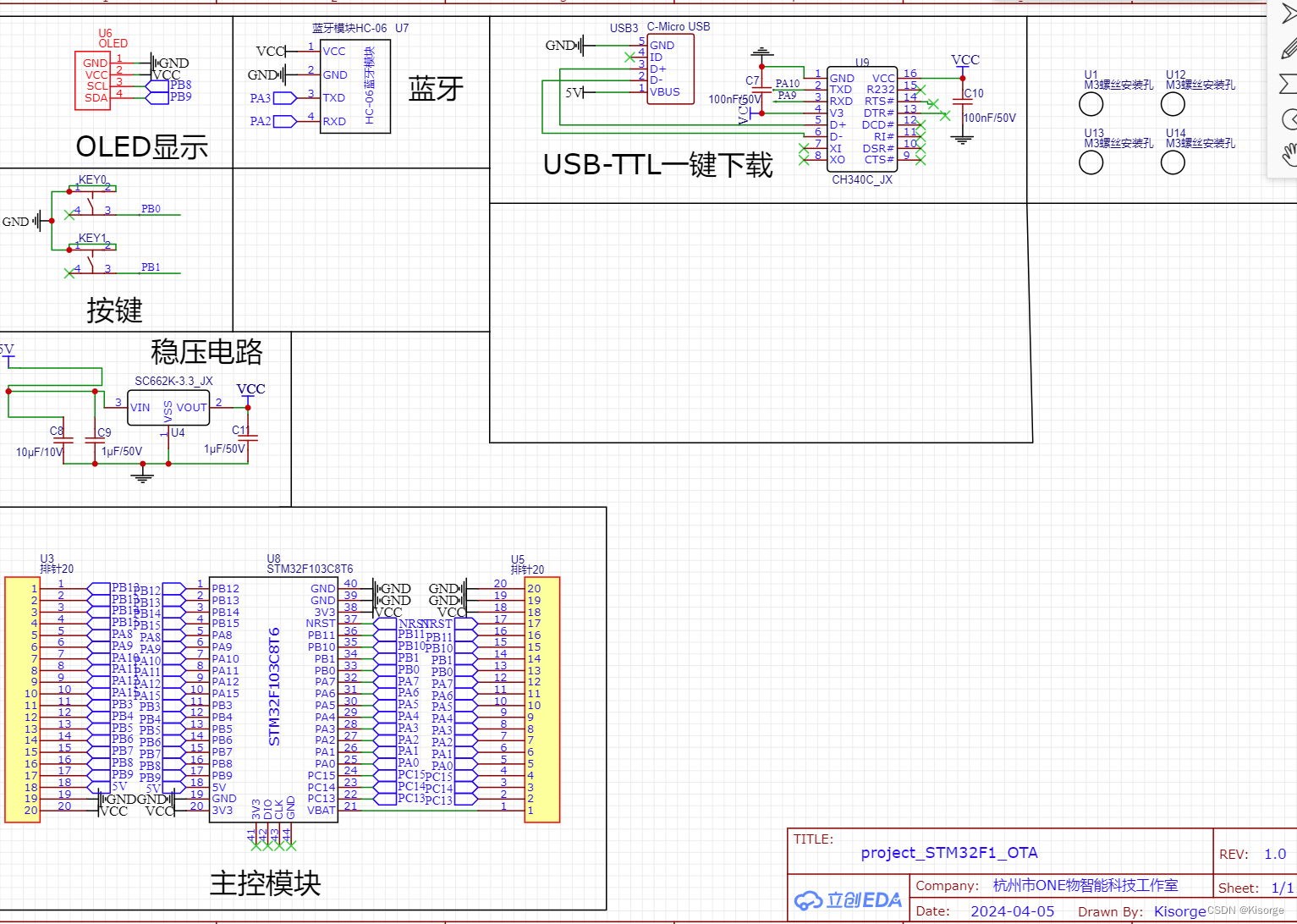The image size is (1297, 924).
Task: Click the HC-06 Bluetooth module U7
Action: tap(355, 87)
